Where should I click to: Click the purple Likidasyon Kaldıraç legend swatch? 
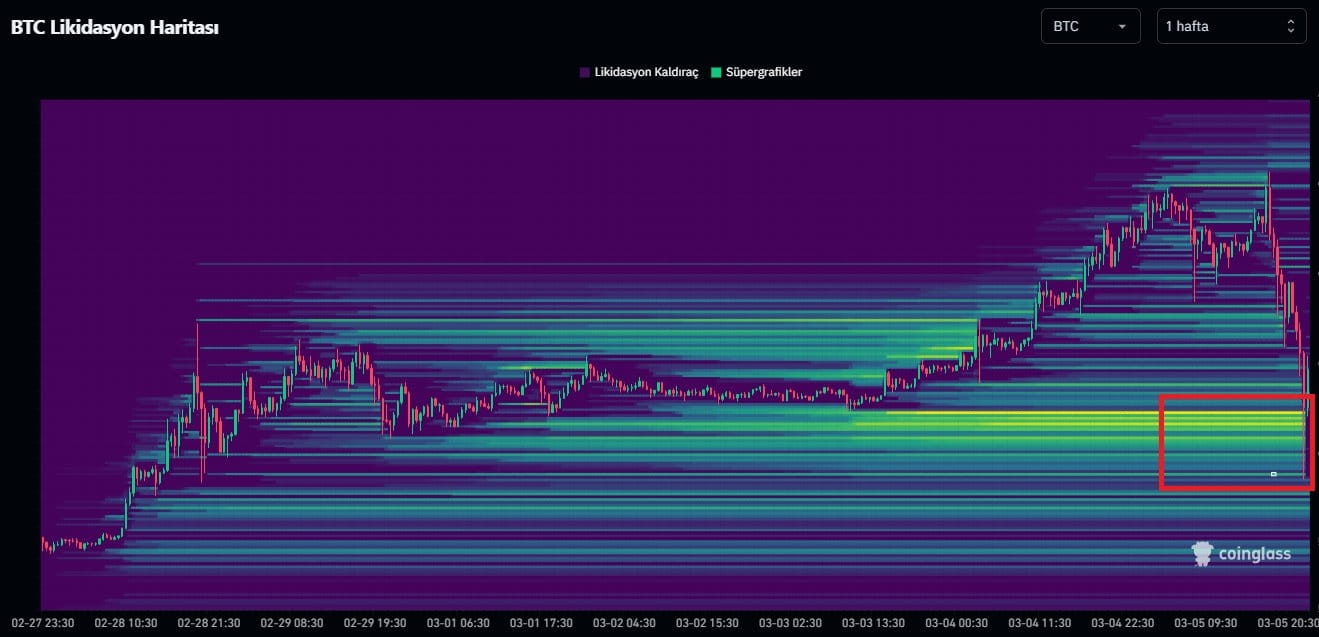point(585,72)
